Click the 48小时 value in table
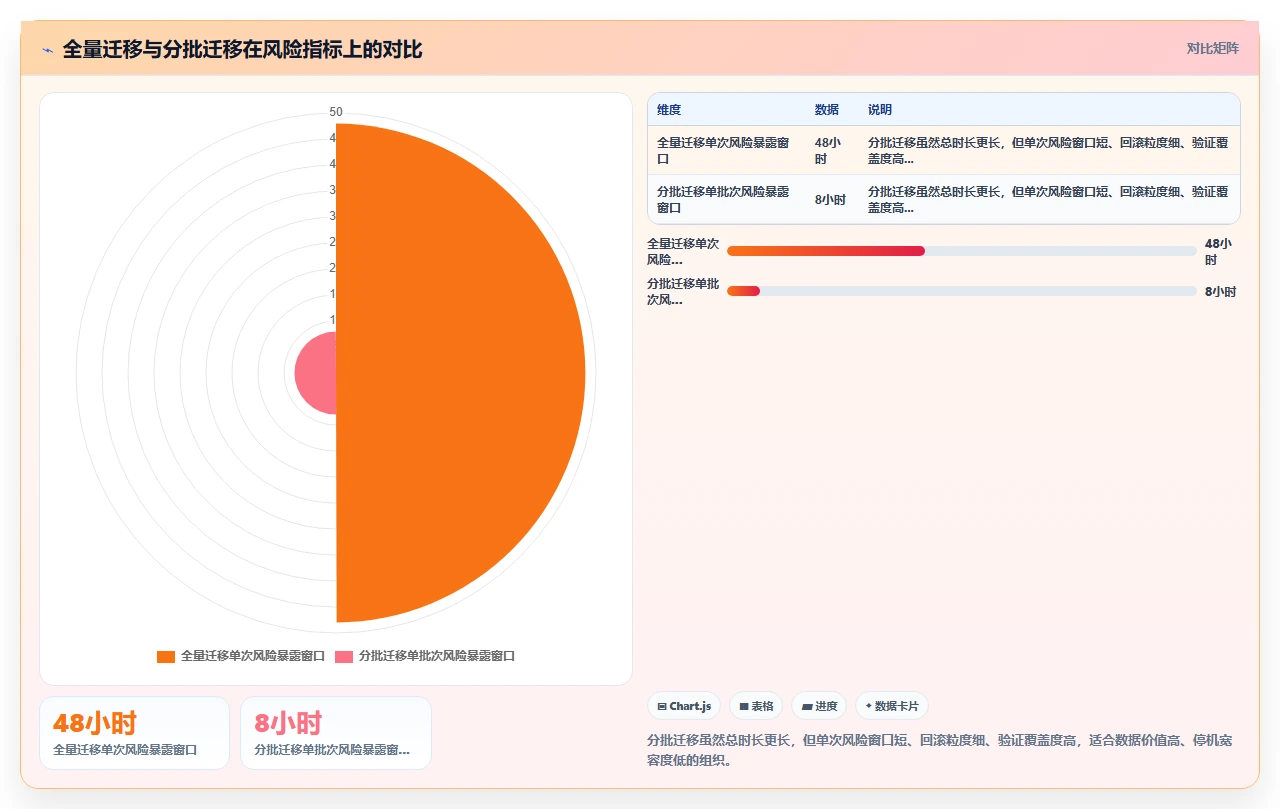This screenshot has width=1280, height=809. point(827,151)
